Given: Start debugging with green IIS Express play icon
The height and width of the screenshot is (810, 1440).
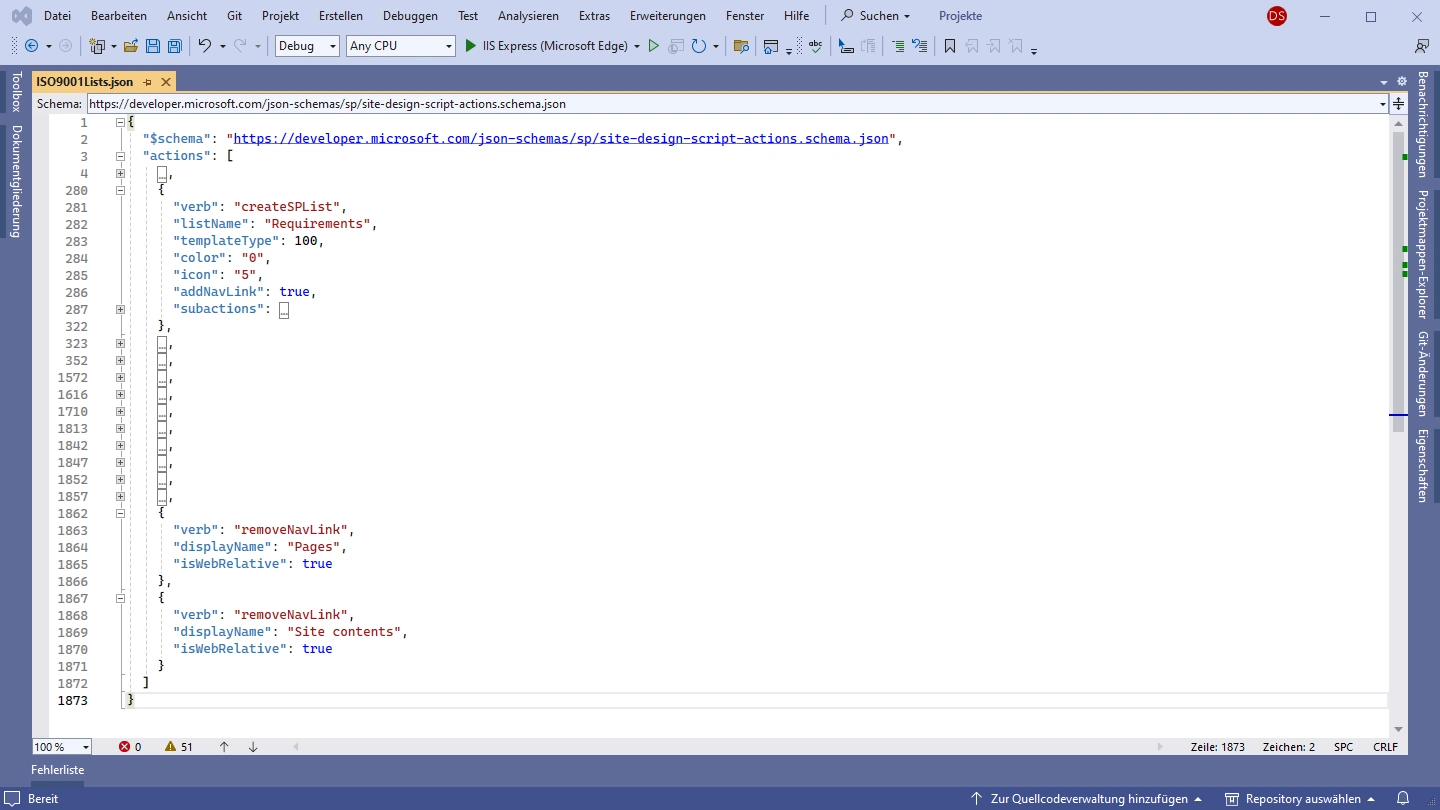Looking at the screenshot, I should click(x=471, y=46).
